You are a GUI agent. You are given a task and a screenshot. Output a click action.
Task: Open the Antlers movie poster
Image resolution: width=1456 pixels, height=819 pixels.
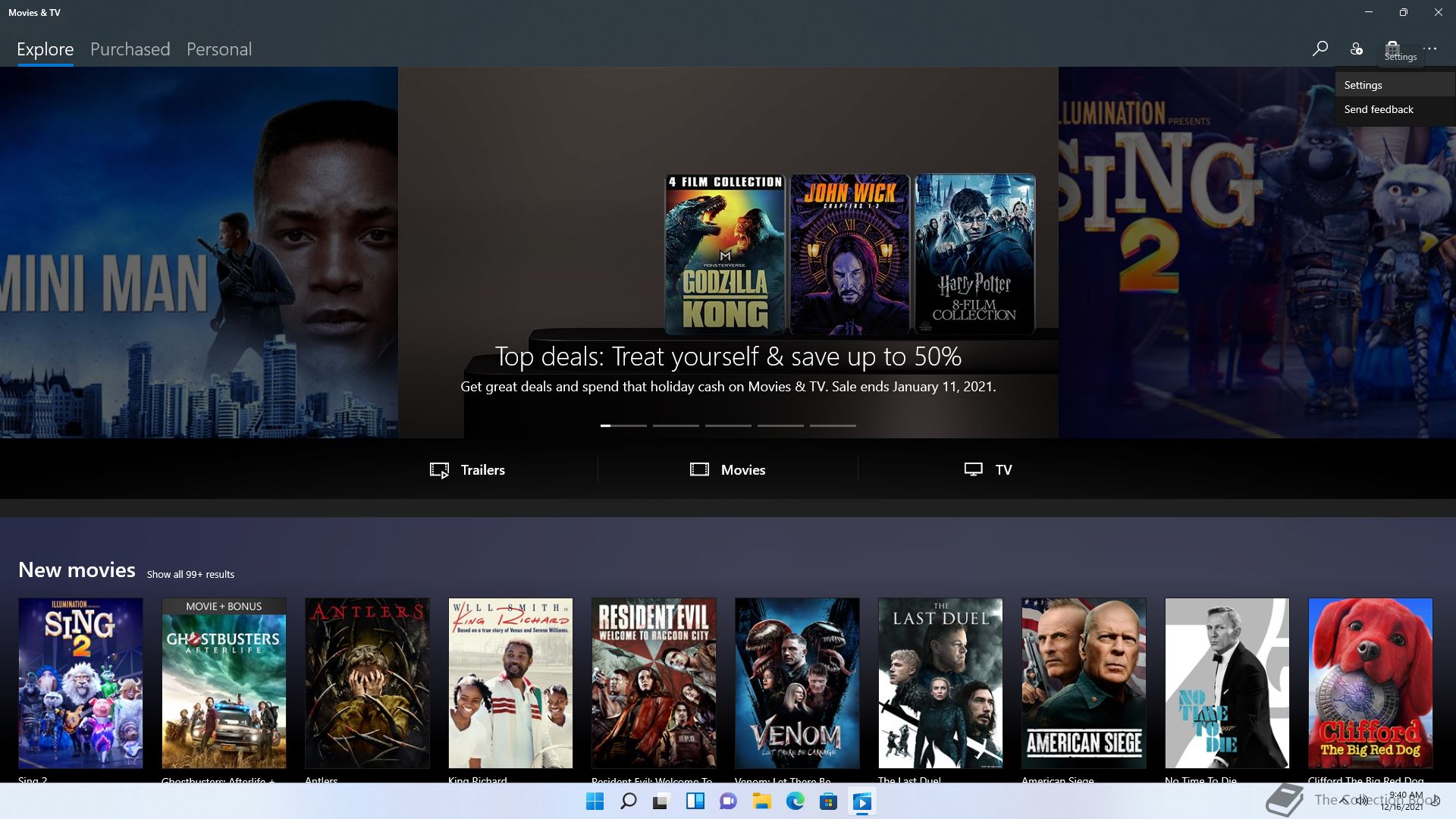pyautogui.click(x=367, y=683)
